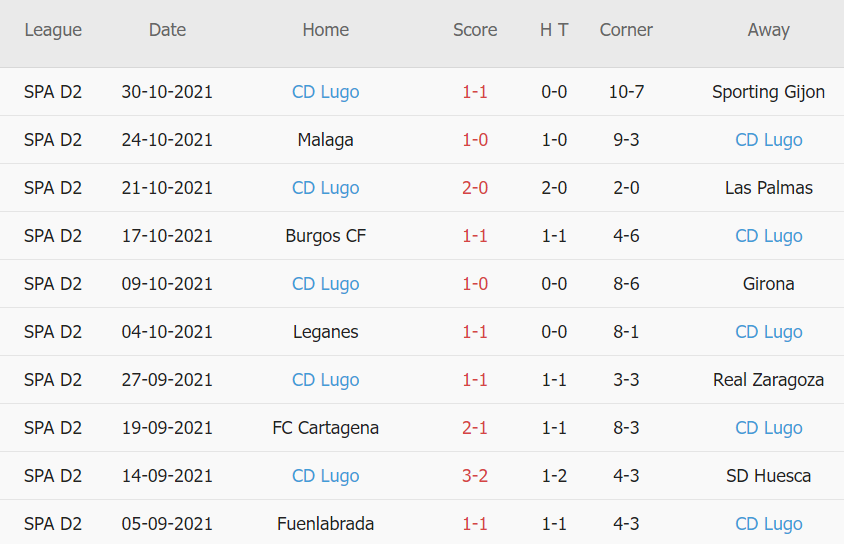Image resolution: width=844 pixels, height=544 pixels.
Task: Click CD Lugo in the 30-10-2021 row
Action: [325, 92]
